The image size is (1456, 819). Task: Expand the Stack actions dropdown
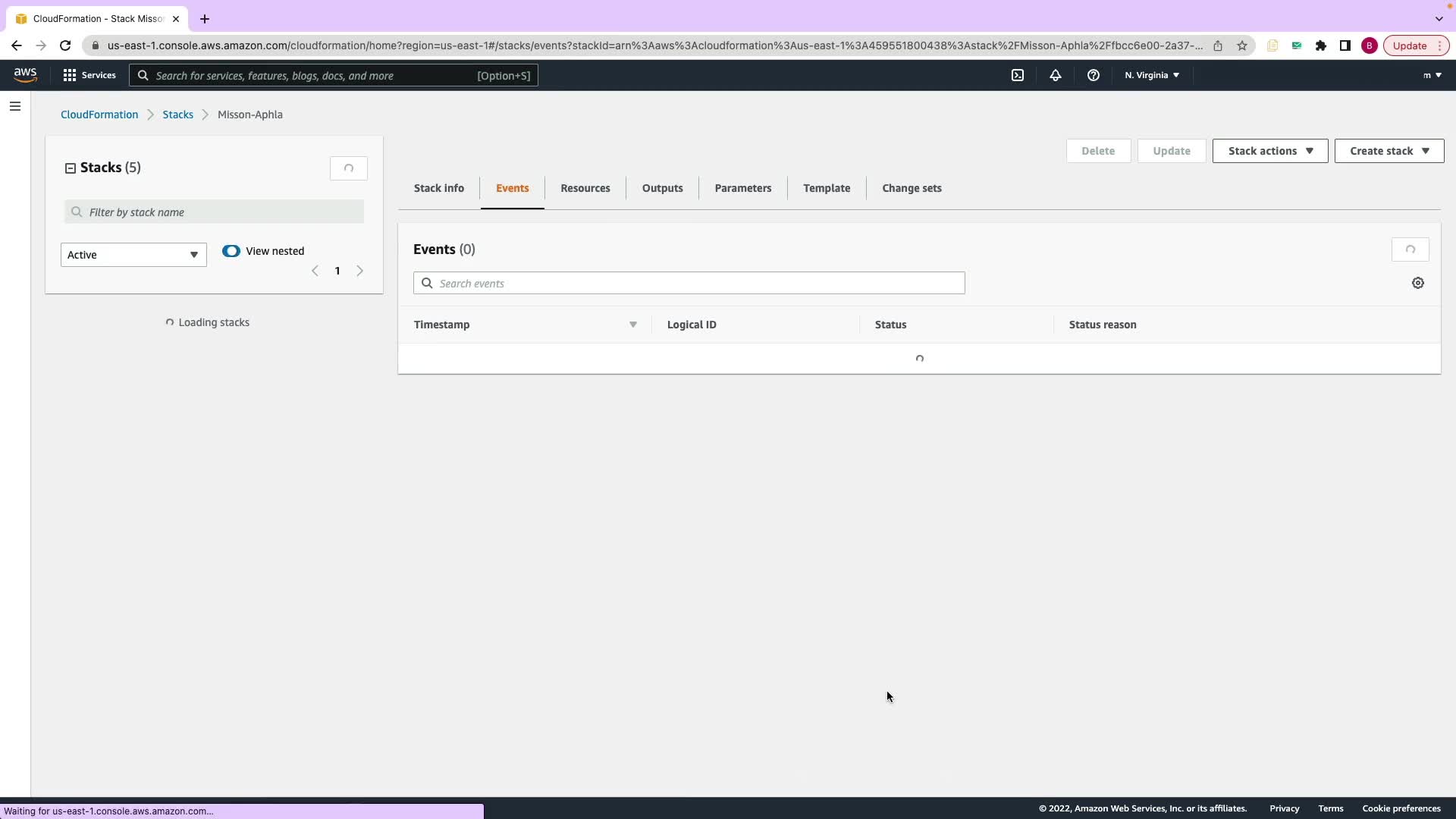pos(1269,151)
